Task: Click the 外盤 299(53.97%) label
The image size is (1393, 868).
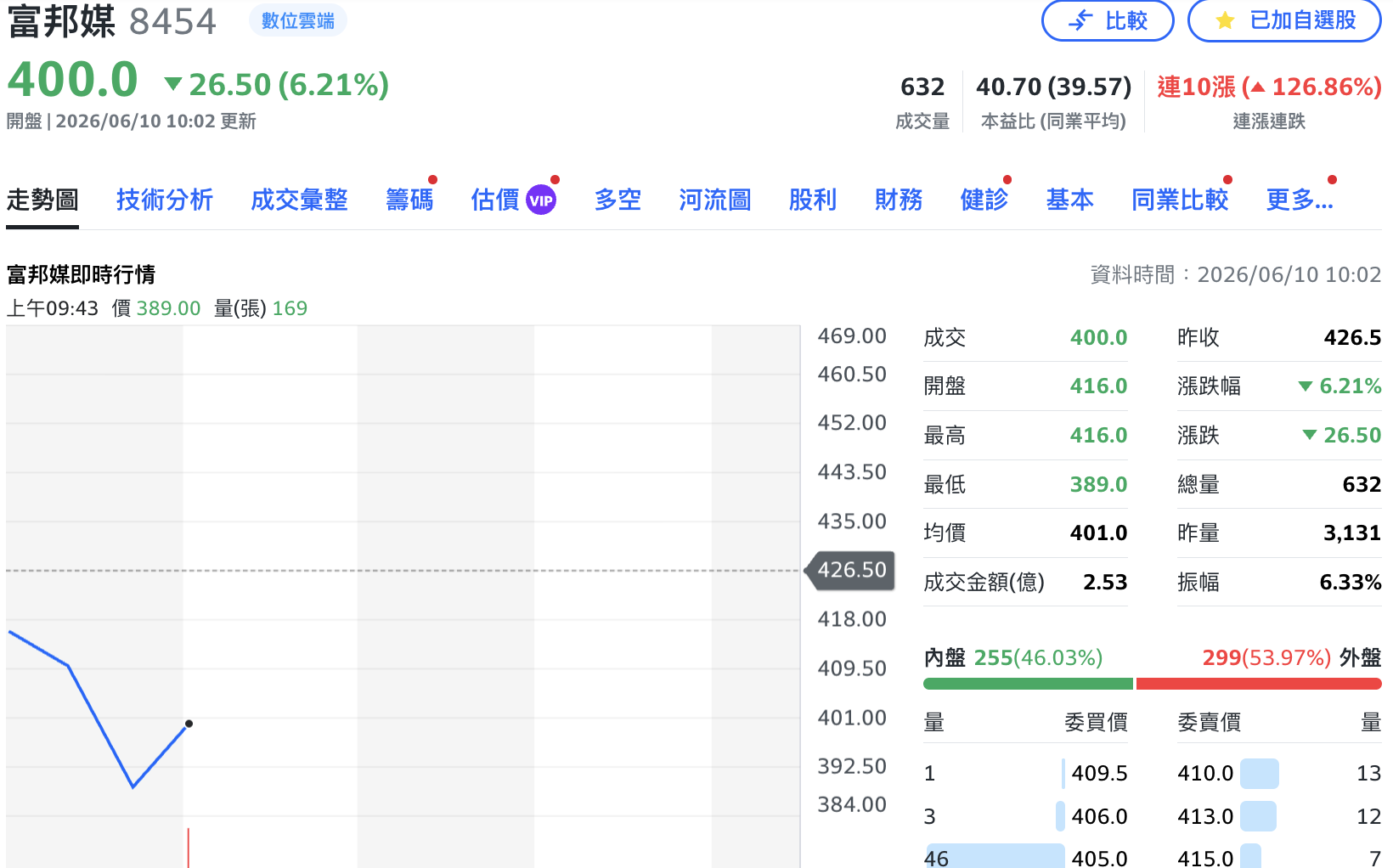Action: pyautogui.click(x=1292, y=657)
